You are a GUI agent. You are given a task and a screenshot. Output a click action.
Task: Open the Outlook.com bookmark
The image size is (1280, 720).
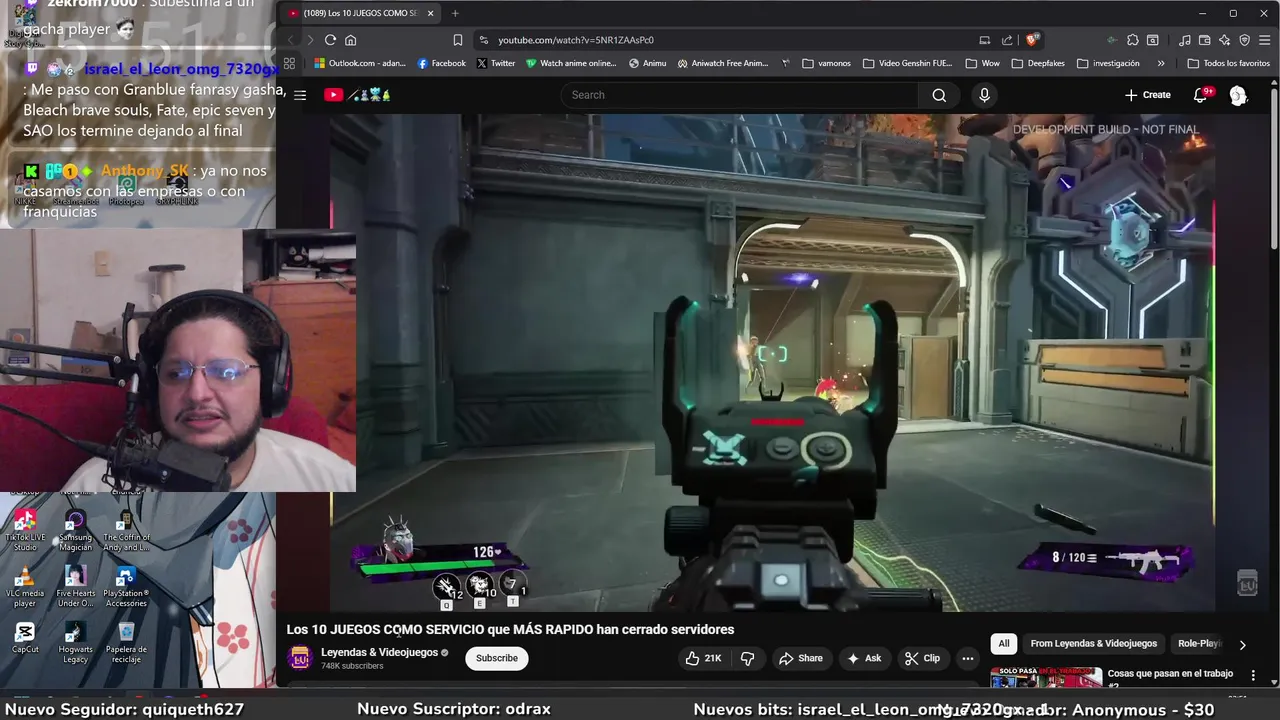(x=360, y=63)
